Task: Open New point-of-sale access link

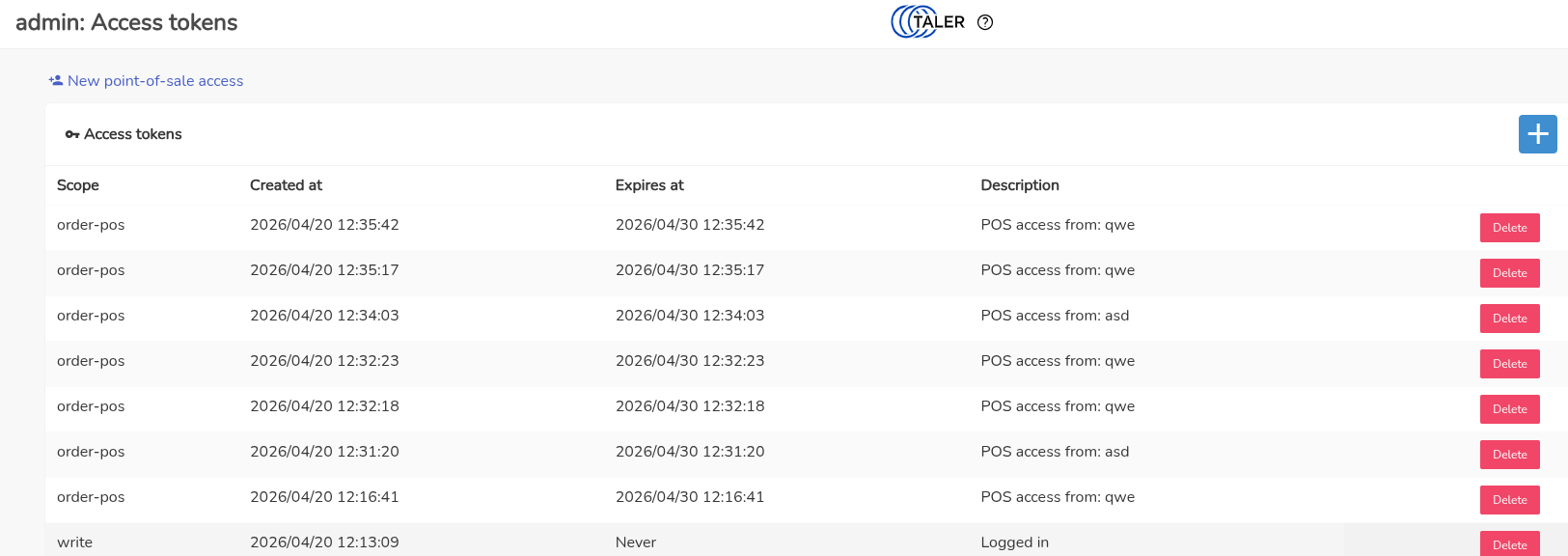Action: click(155, 81)
